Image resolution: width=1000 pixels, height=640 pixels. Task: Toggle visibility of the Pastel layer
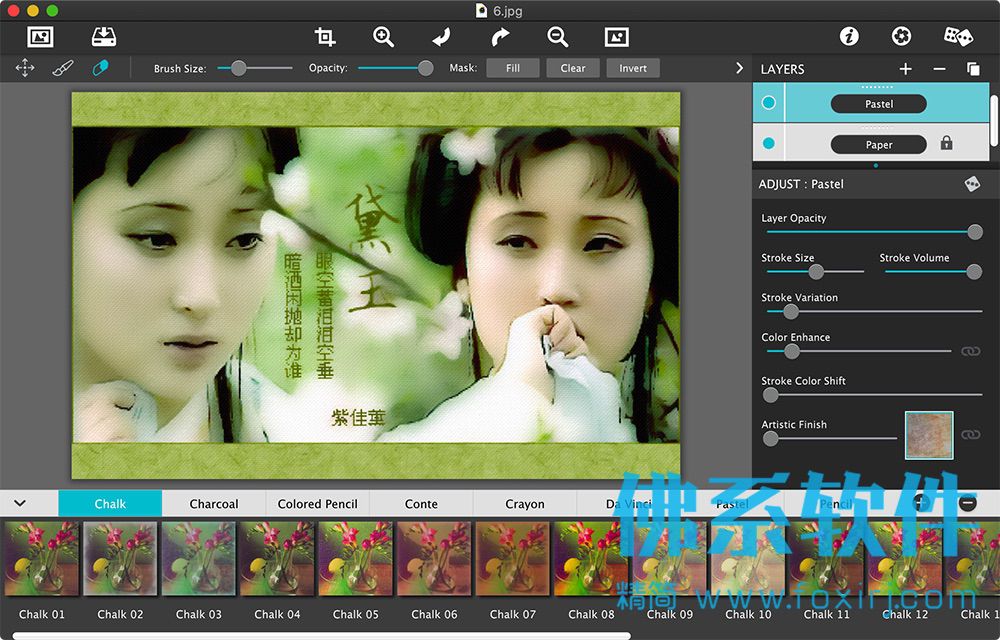point(768,103)
